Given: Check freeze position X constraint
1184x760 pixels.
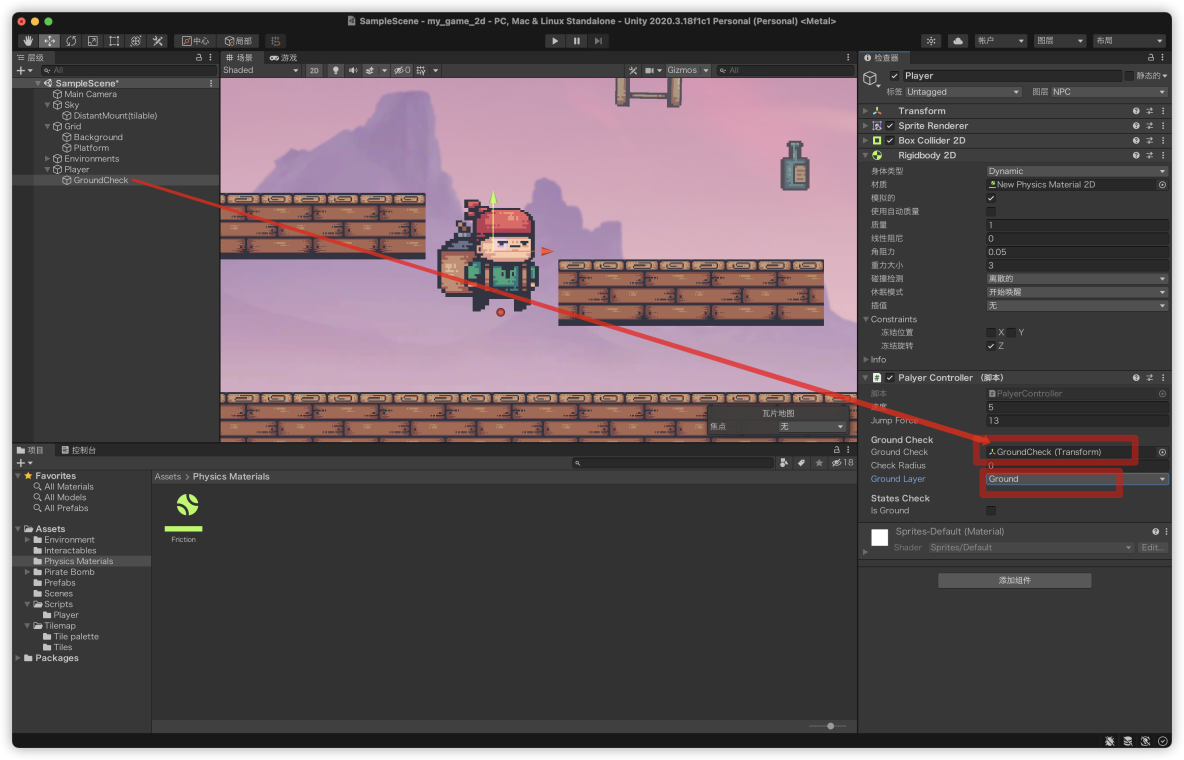Looking at the screenshot, I should [991, 332].
